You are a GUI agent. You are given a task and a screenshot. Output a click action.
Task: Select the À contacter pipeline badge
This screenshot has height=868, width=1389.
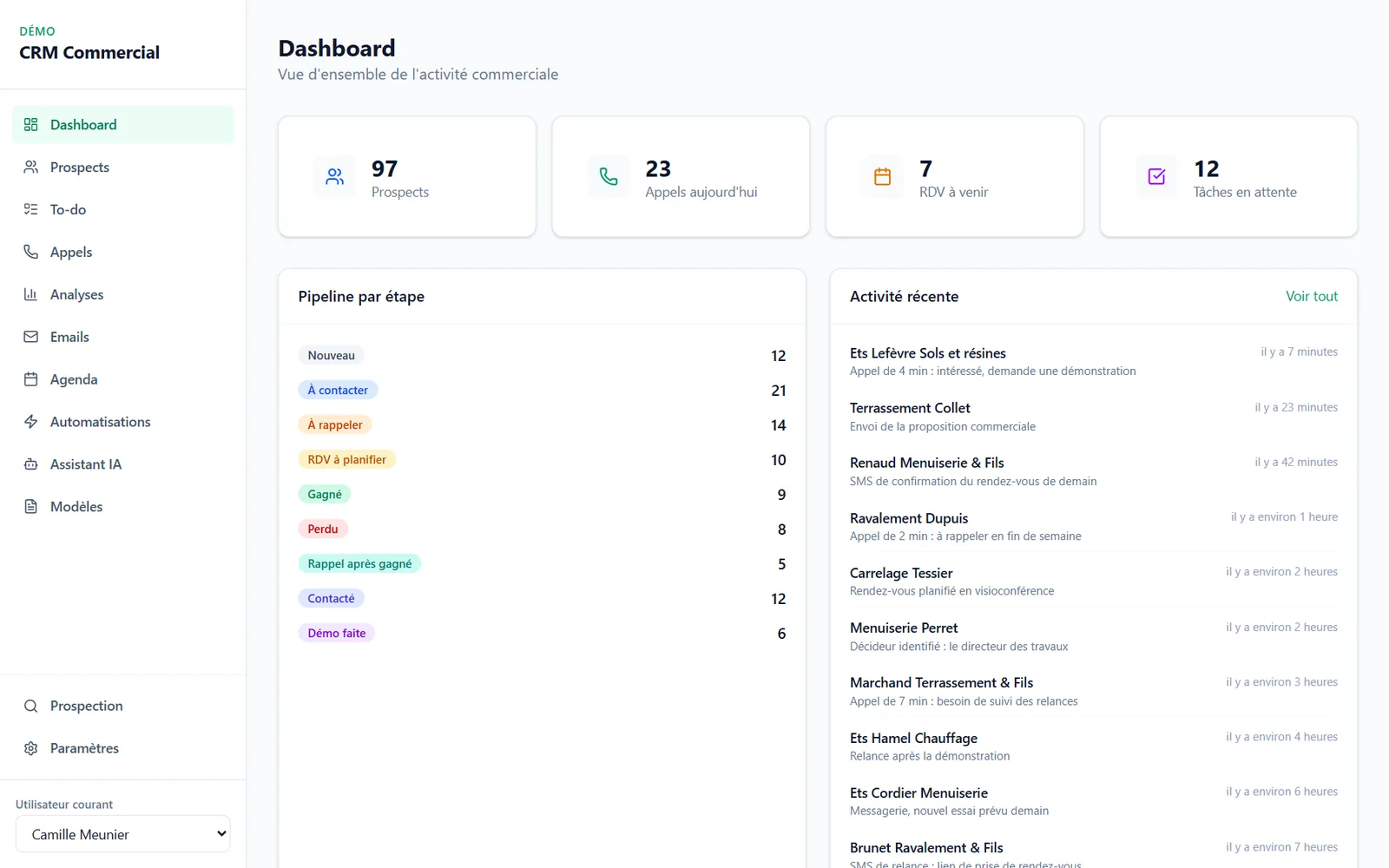point(338,390)
